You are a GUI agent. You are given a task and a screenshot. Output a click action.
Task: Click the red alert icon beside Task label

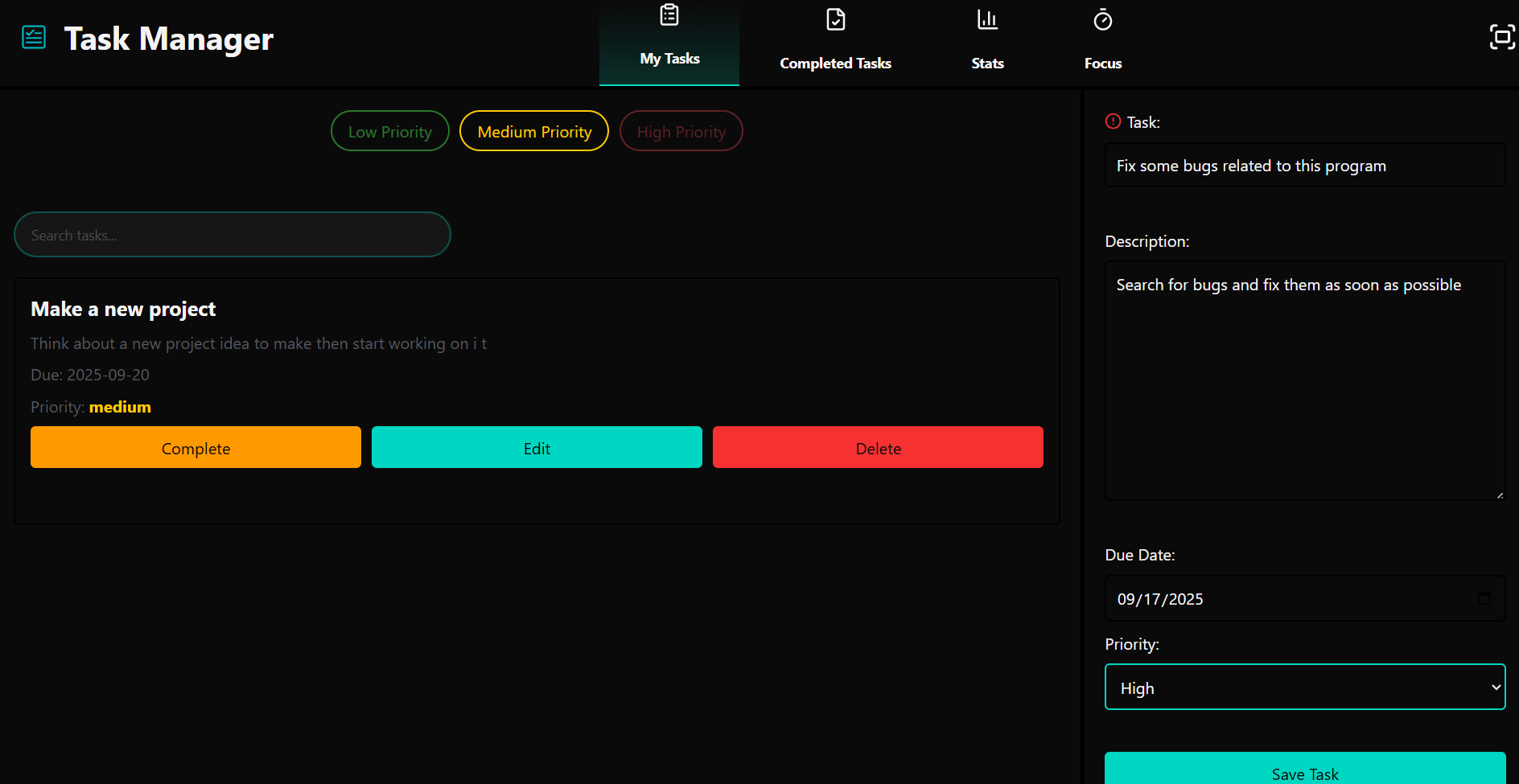click(x=1113, y=121)
